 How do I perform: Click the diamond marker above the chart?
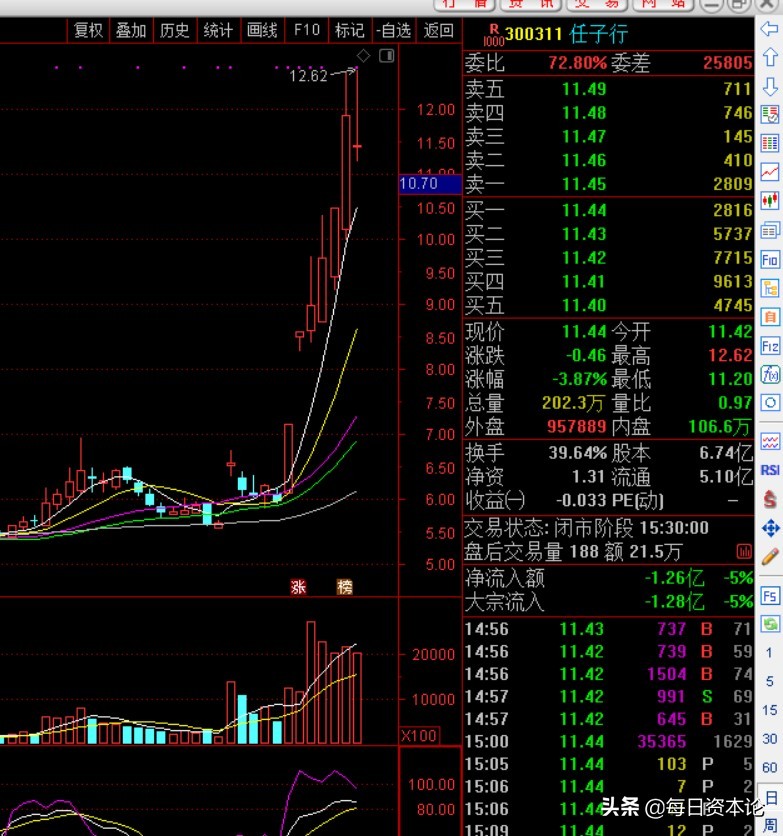(364, 56)
